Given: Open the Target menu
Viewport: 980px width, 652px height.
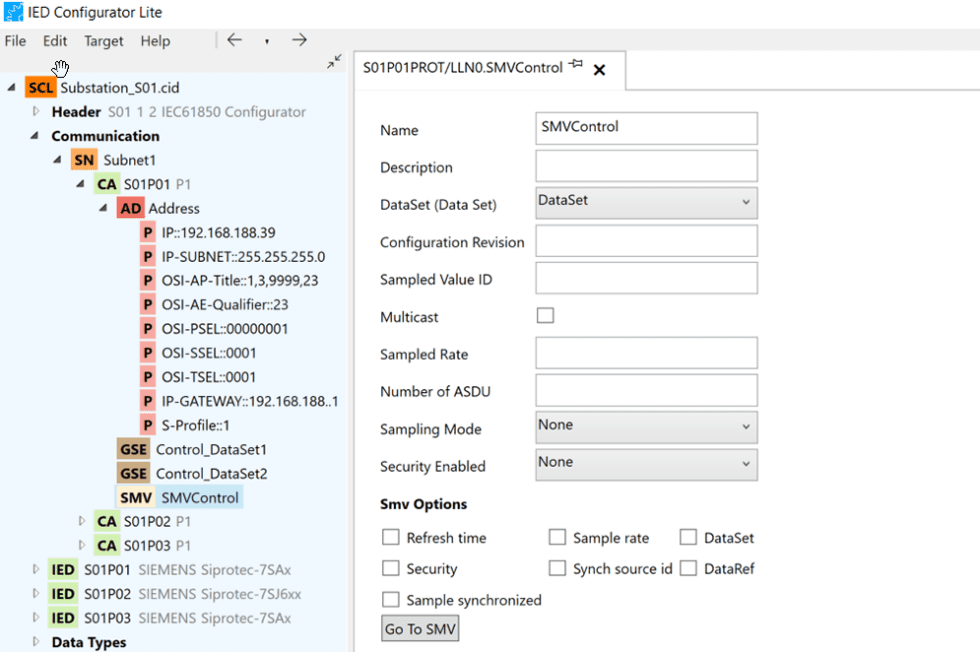Looking at the screenshot, I should [x=103, y=41].
